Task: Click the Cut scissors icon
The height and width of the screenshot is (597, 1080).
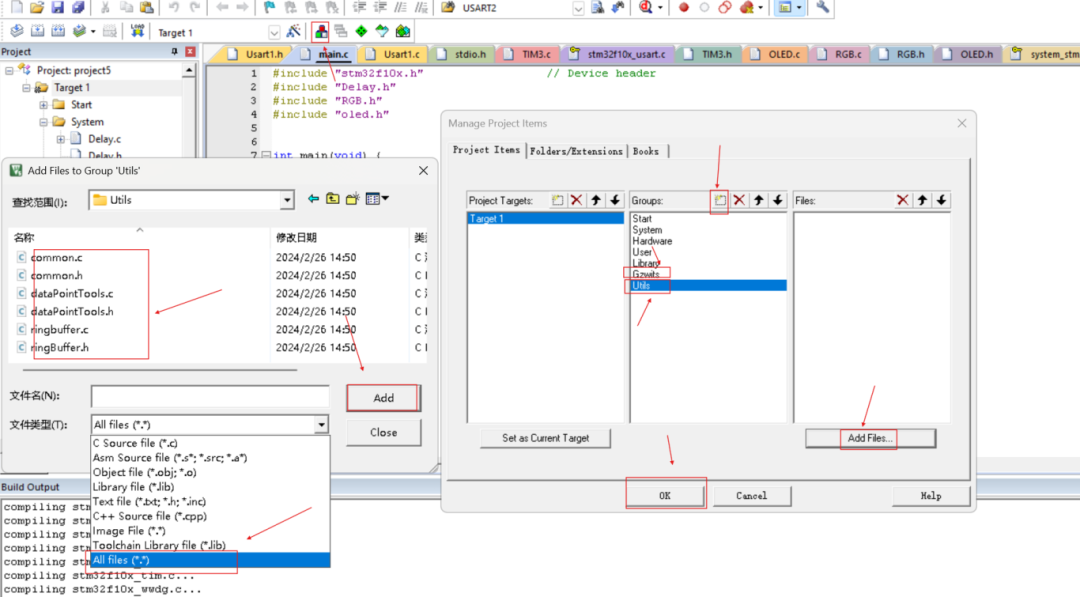Action: tap(105, 8)
